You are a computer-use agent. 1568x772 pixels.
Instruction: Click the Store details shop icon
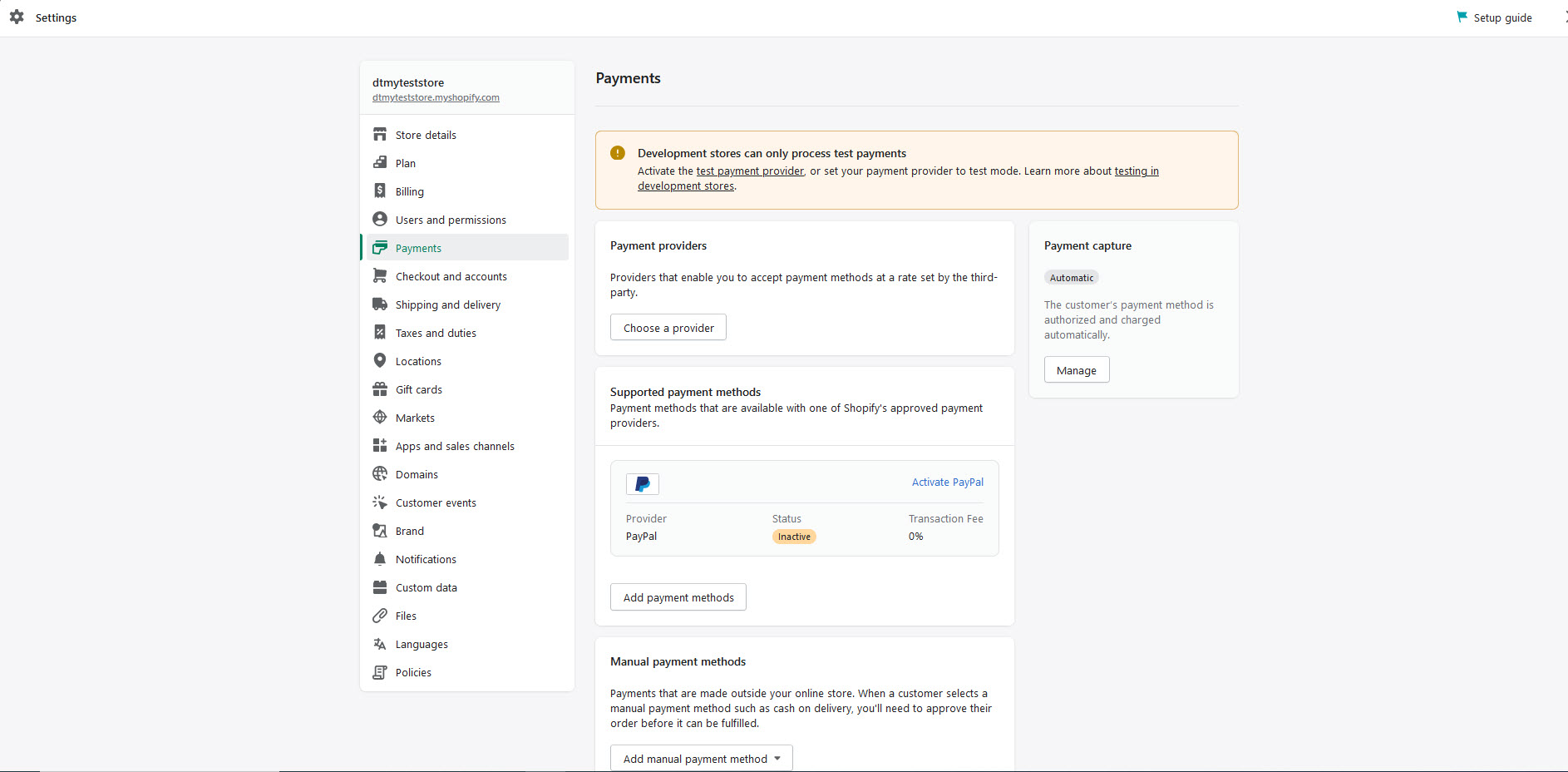point(380,135)
